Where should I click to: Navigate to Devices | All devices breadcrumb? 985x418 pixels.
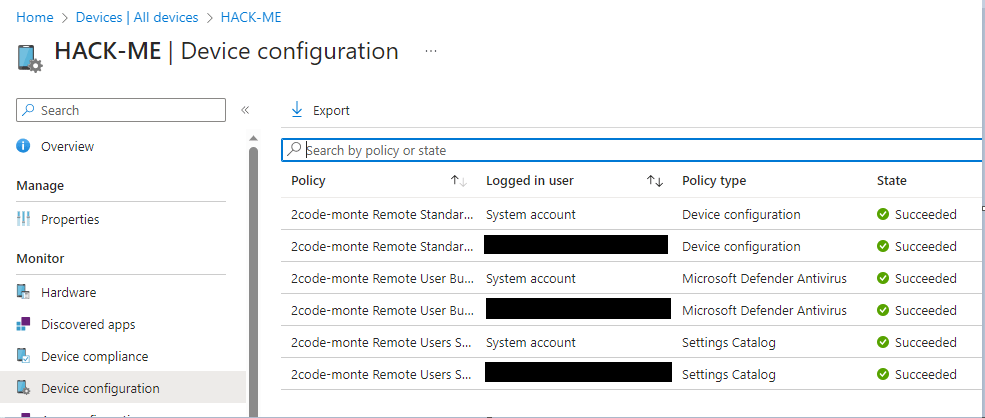(x=138, y=17)
